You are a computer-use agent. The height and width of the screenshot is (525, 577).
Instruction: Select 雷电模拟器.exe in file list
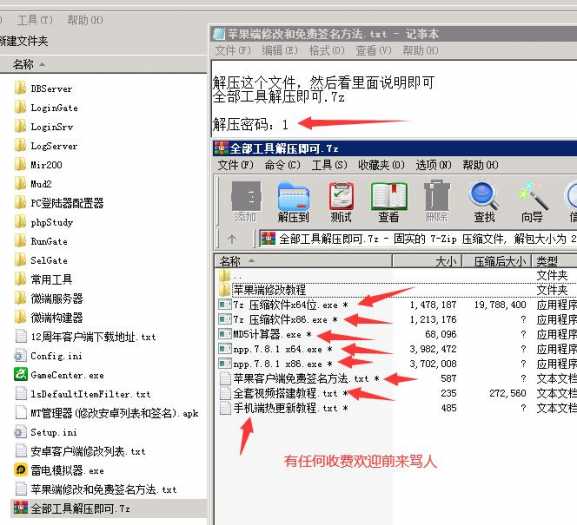60,471
